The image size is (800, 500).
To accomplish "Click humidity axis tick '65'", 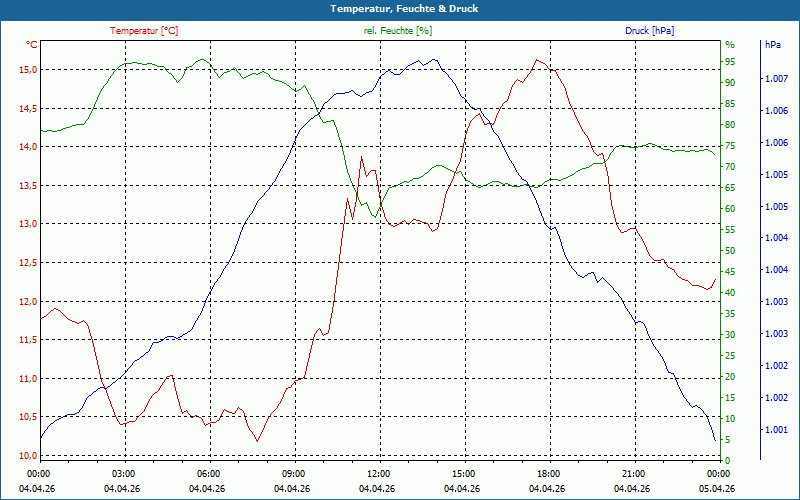I will click(730, 188).
